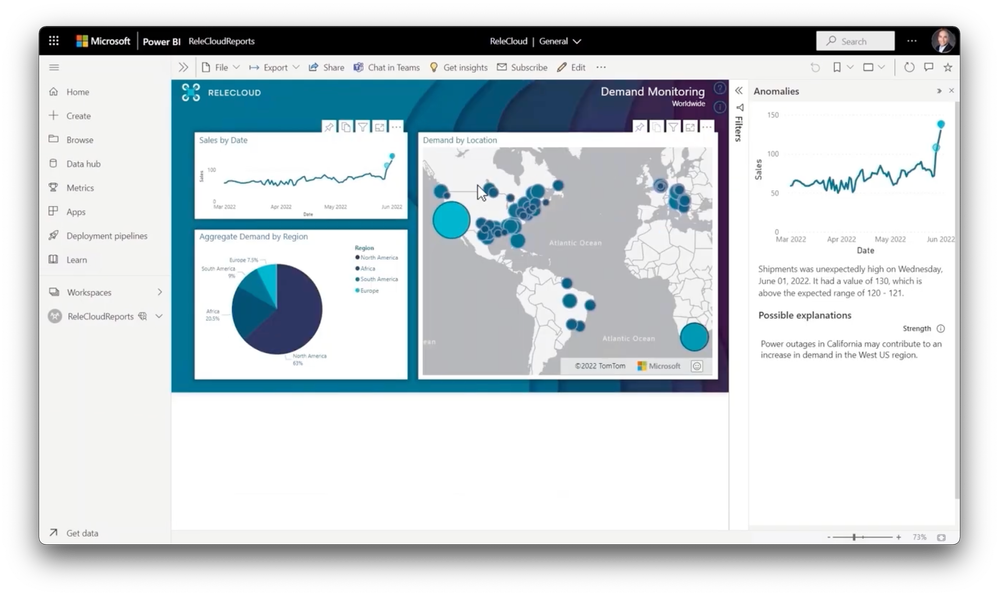Click the Search box
Viewport: 999px width, 596px height.
point(855,41)
